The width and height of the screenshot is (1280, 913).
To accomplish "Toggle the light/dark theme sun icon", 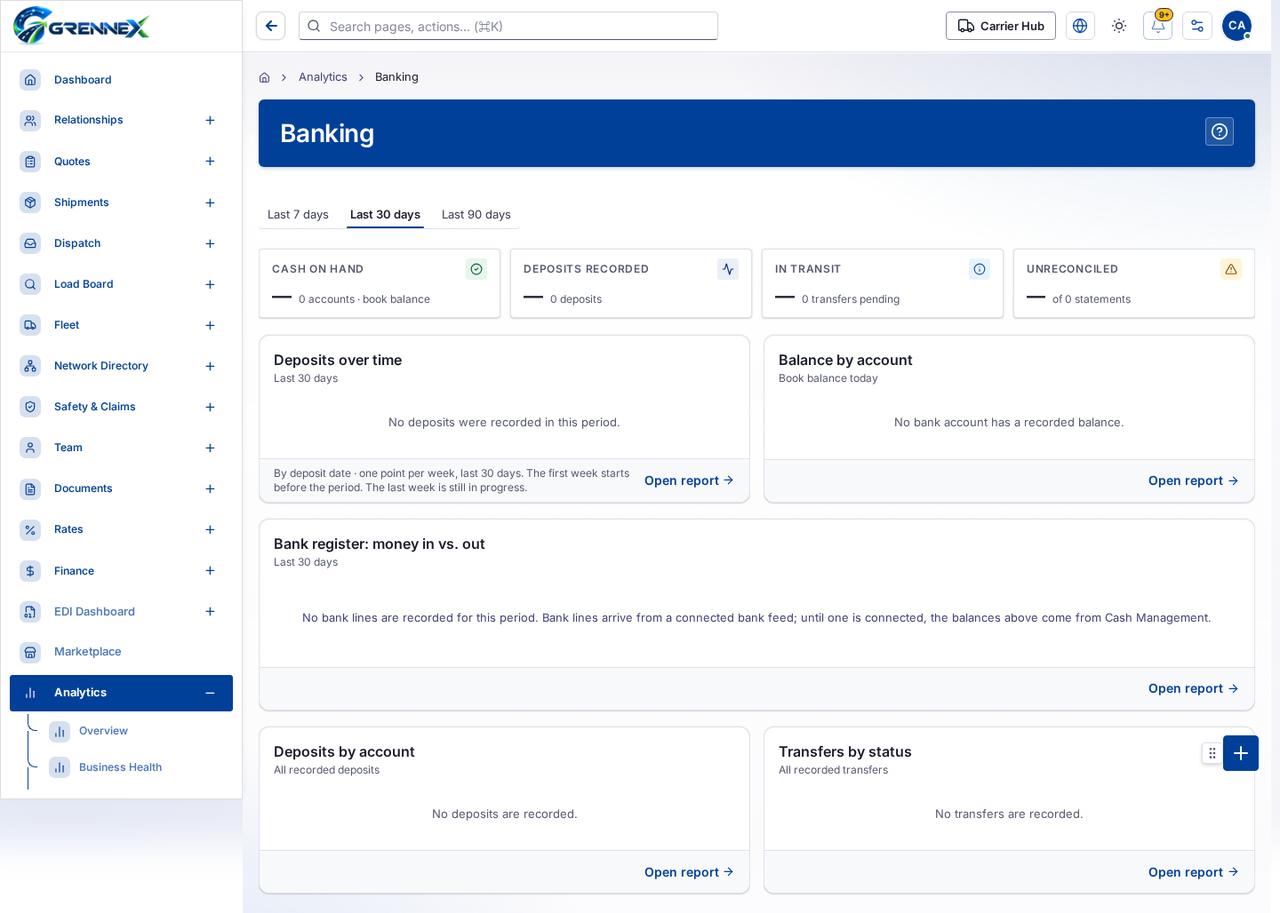I will [x=1119, y=26].
